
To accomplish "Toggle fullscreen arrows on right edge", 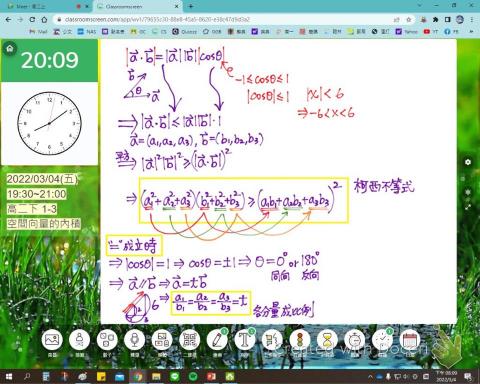I will [x=468, y=207].
